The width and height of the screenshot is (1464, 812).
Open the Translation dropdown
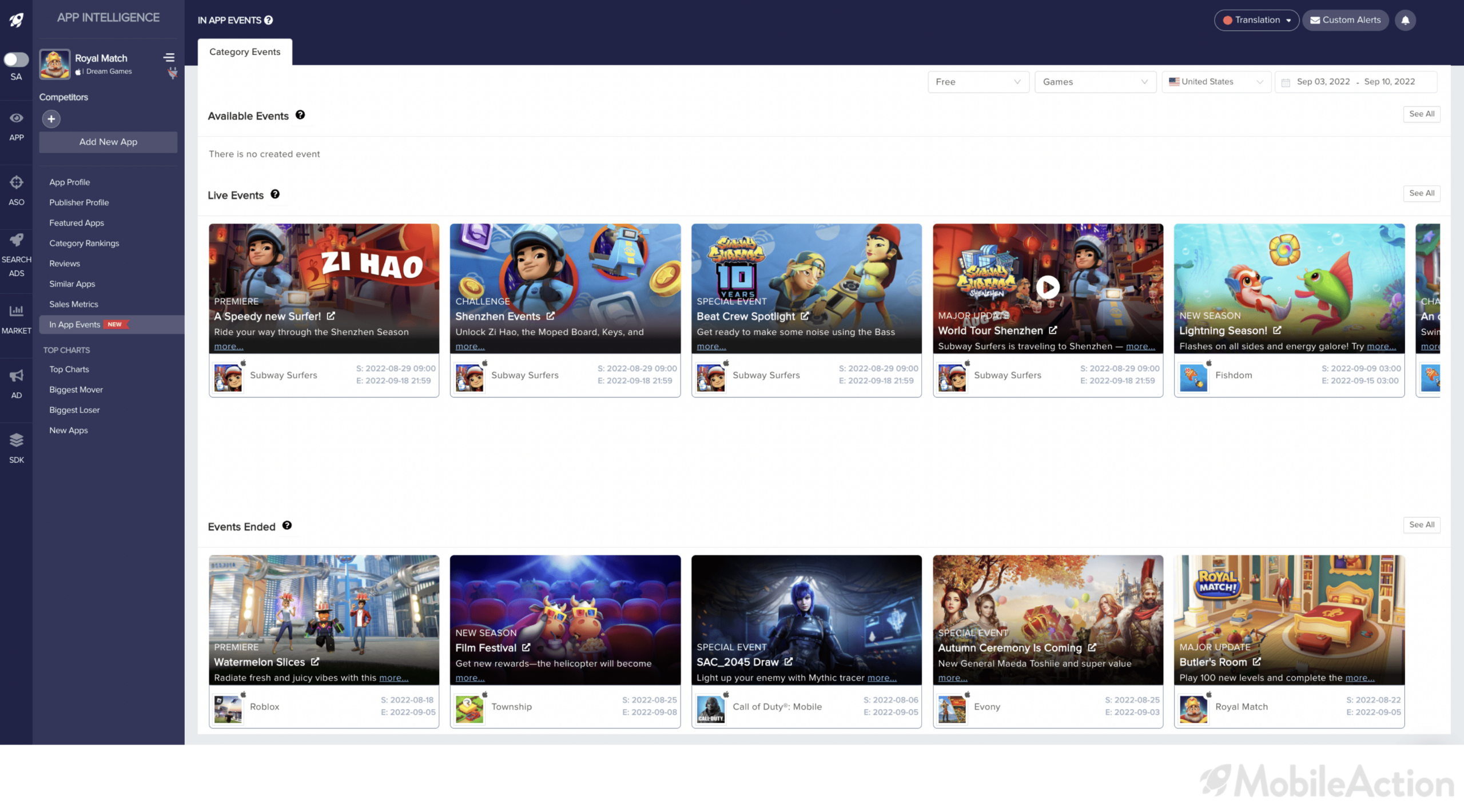click(1256, 20)
